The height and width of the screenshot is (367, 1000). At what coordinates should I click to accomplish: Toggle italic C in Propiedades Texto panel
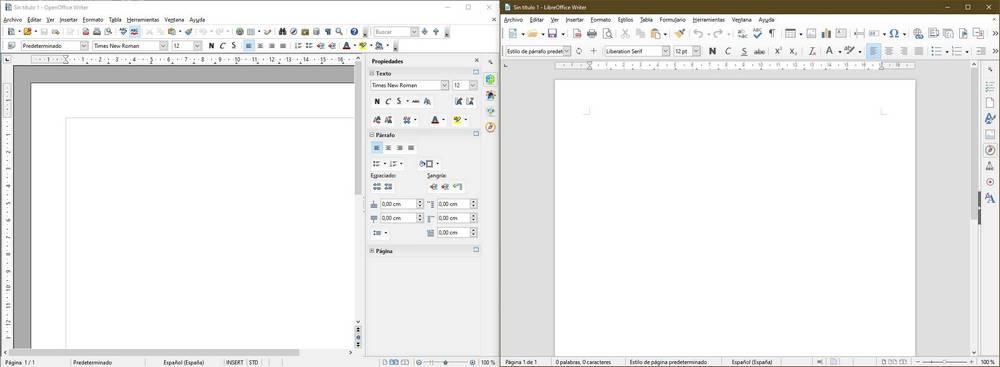[387, 101]
